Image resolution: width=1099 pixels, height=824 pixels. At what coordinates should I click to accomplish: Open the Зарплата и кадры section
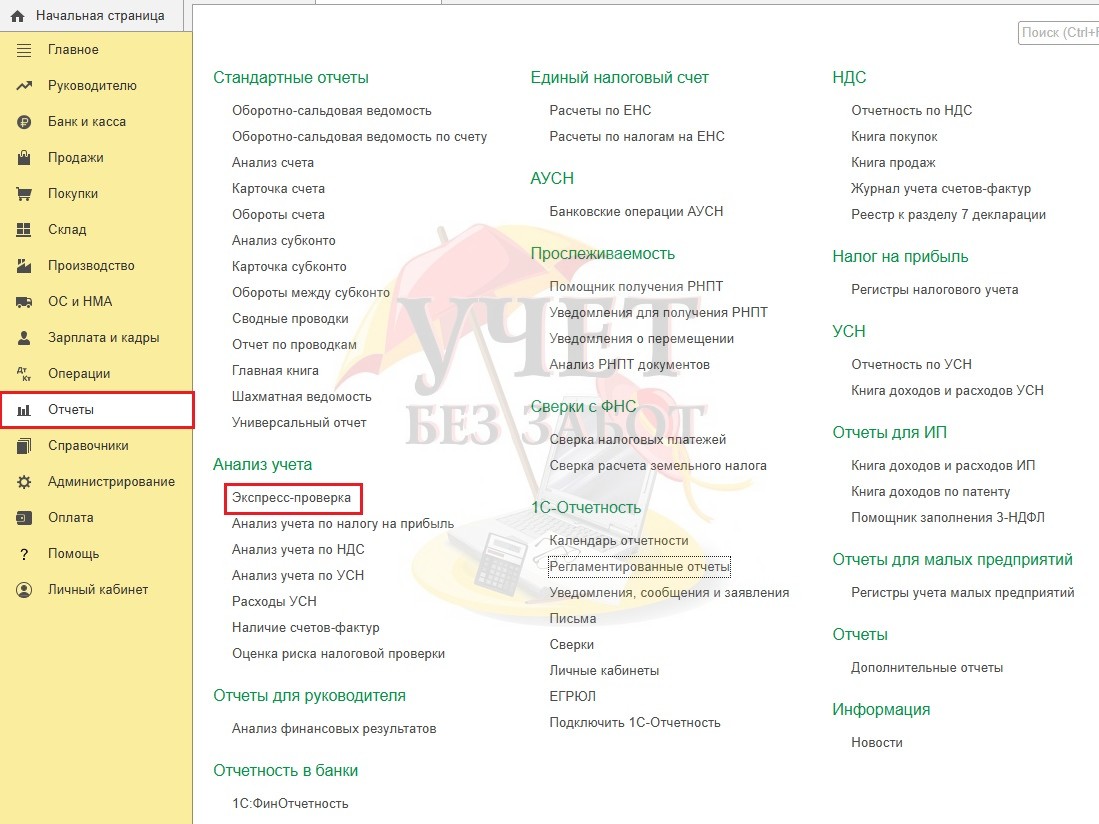point(103,338)
